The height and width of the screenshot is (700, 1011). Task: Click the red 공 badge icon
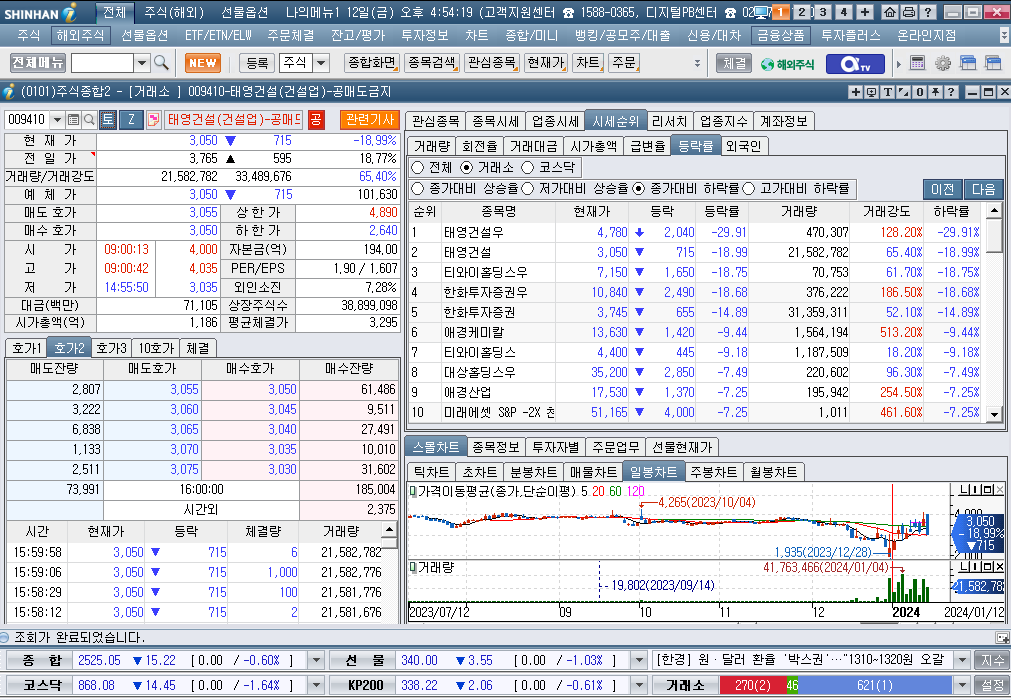click(316, 119)
